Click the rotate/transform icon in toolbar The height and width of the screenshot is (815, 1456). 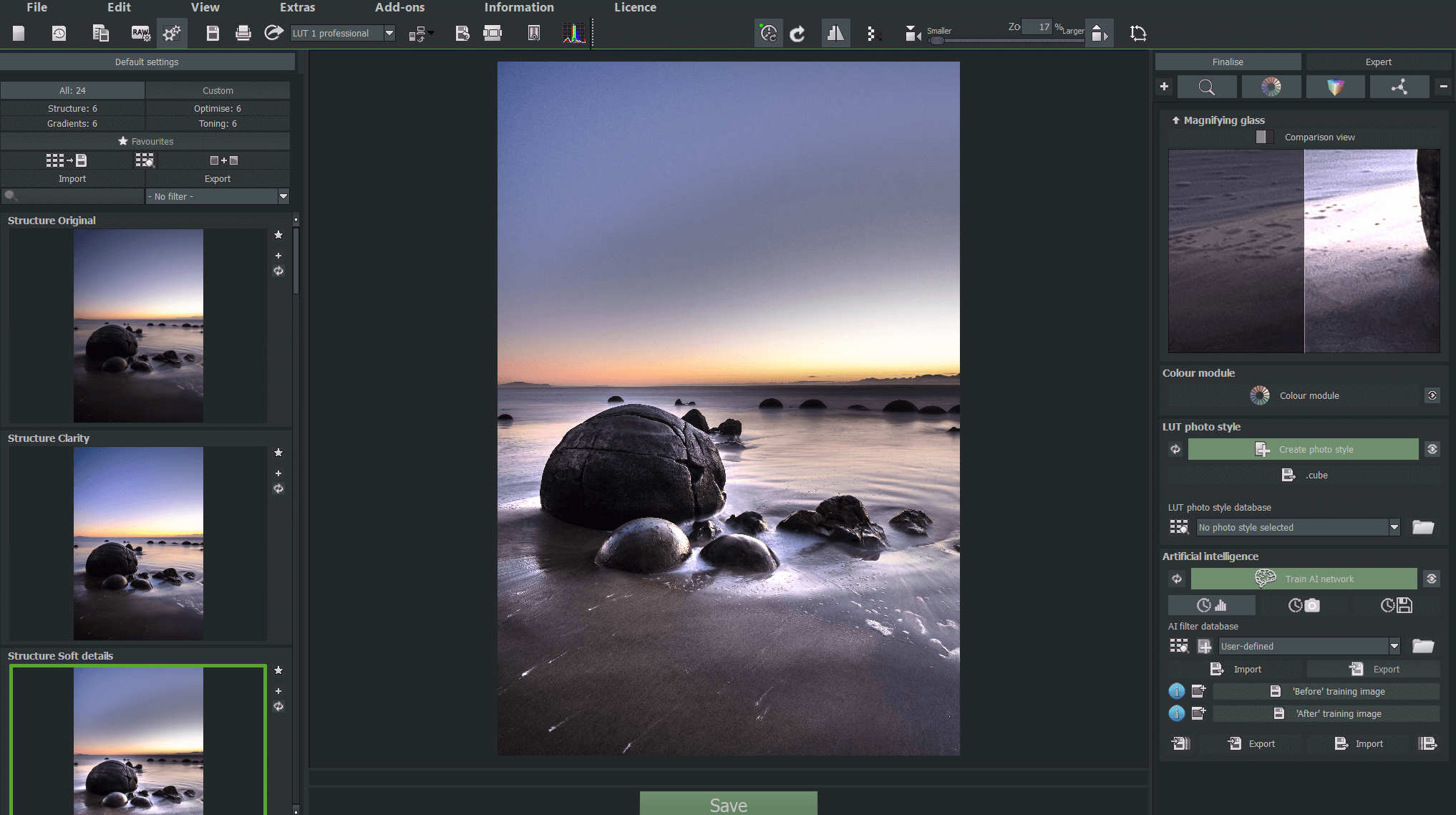click(1139, 34)
